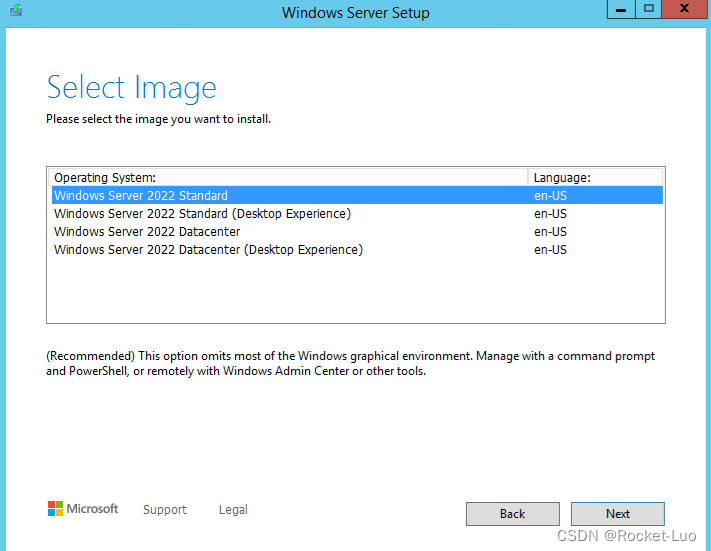711x551 pixels.
Task: Click en-US cell of Standard (Desktop Experience) row
Action: 550,214
